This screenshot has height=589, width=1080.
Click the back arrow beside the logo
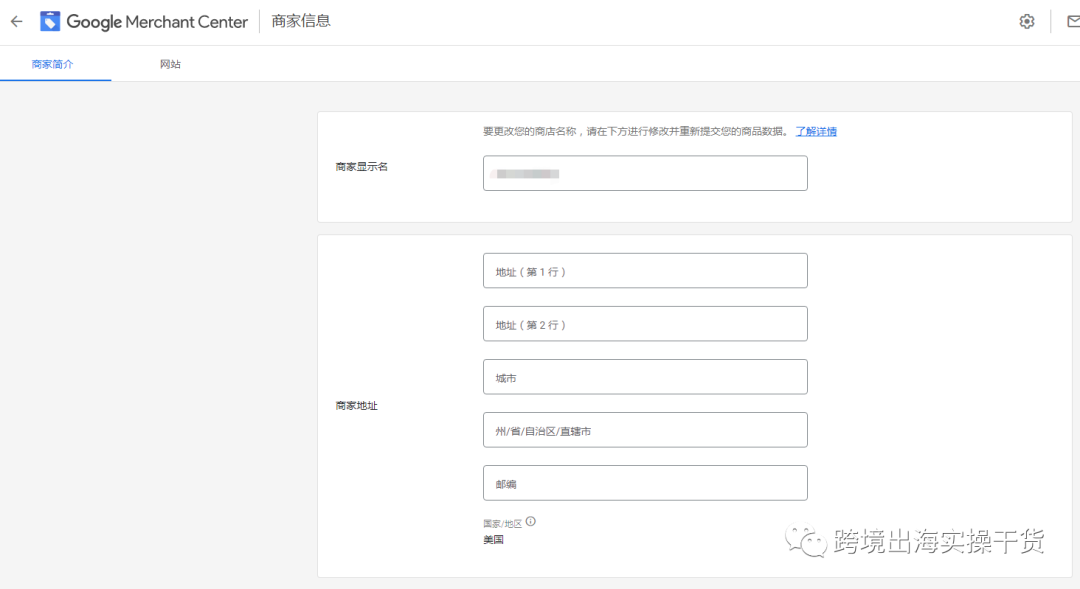point(16,20)
